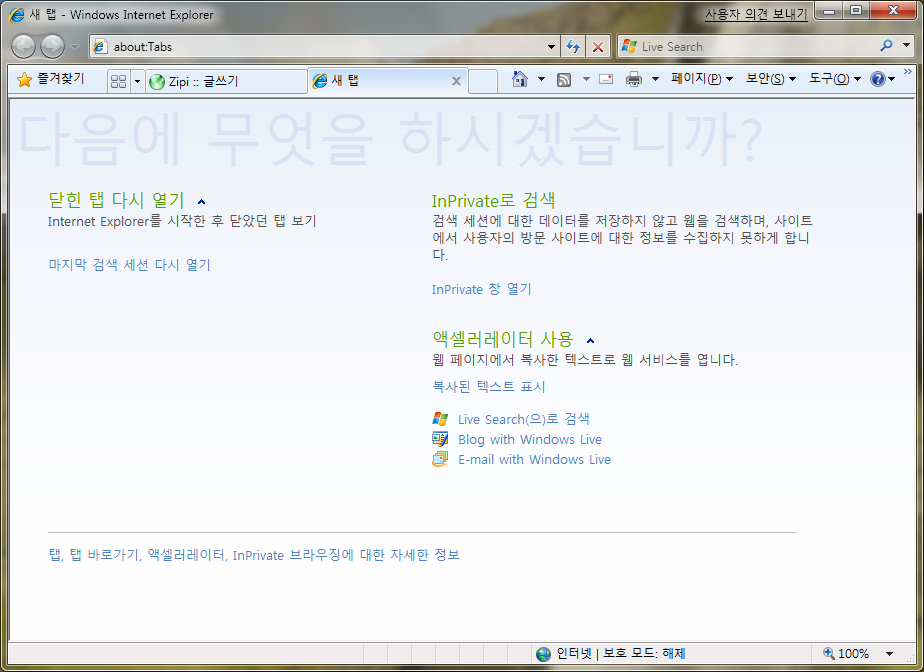Click the Stop loading red X icon
The height and width of the screenshot is (672, 924).
(x=598, y=47)
